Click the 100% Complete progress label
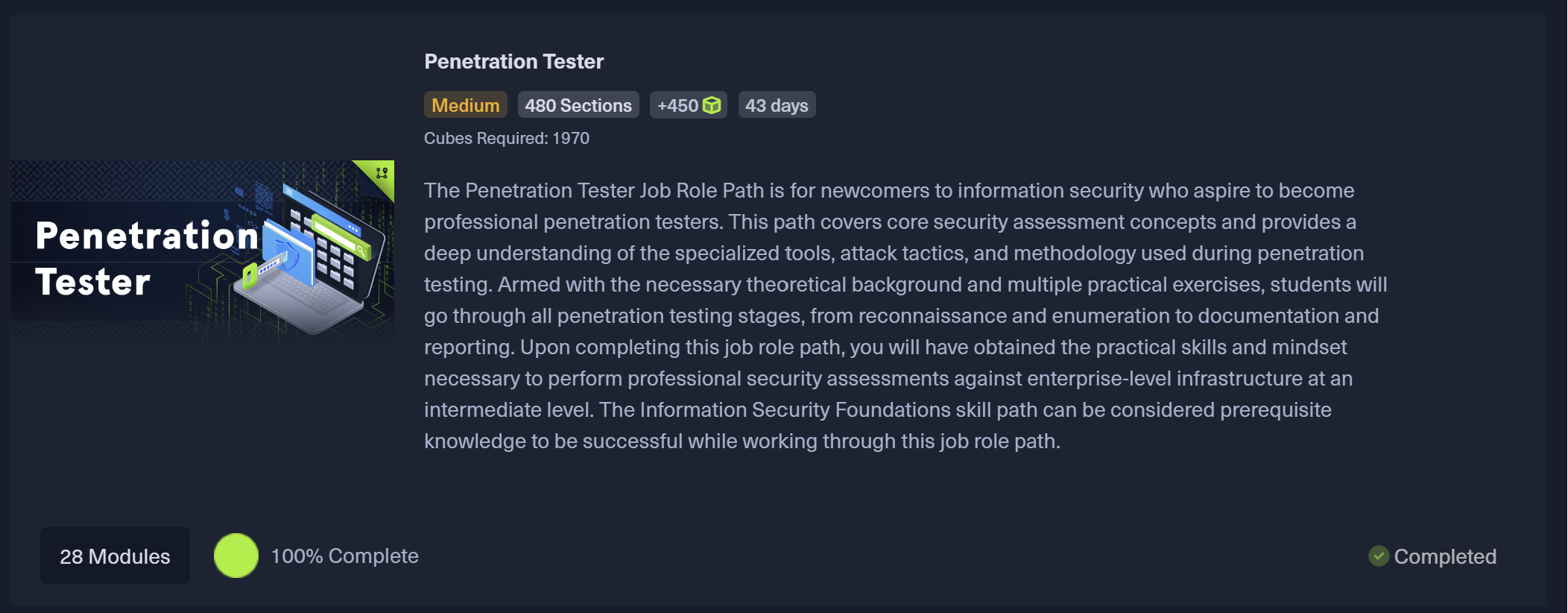Viewport: 1568px width, 613px height. coord(344,556)
